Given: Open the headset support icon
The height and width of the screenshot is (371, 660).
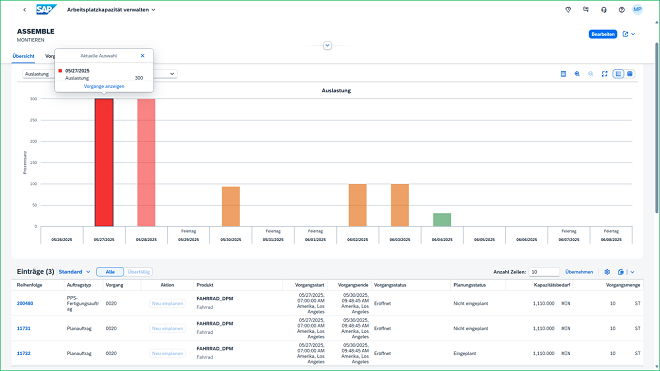Looking at the screenshot, I should coord(604,10).
